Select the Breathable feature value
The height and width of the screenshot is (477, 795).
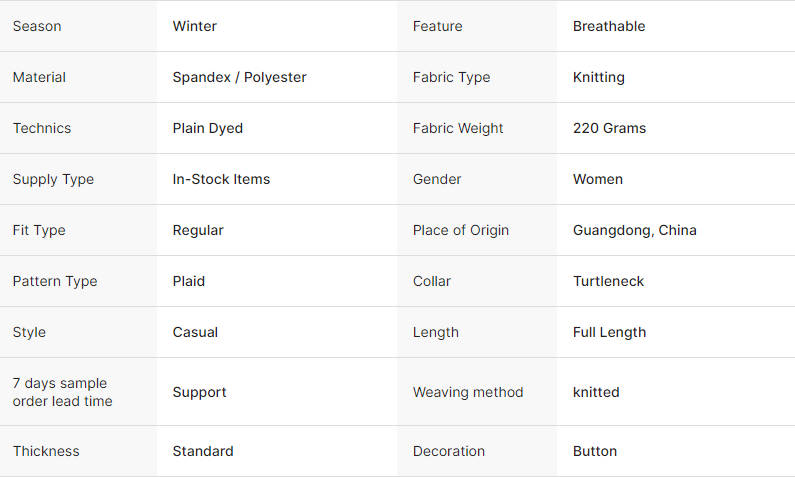pos(609,26)
